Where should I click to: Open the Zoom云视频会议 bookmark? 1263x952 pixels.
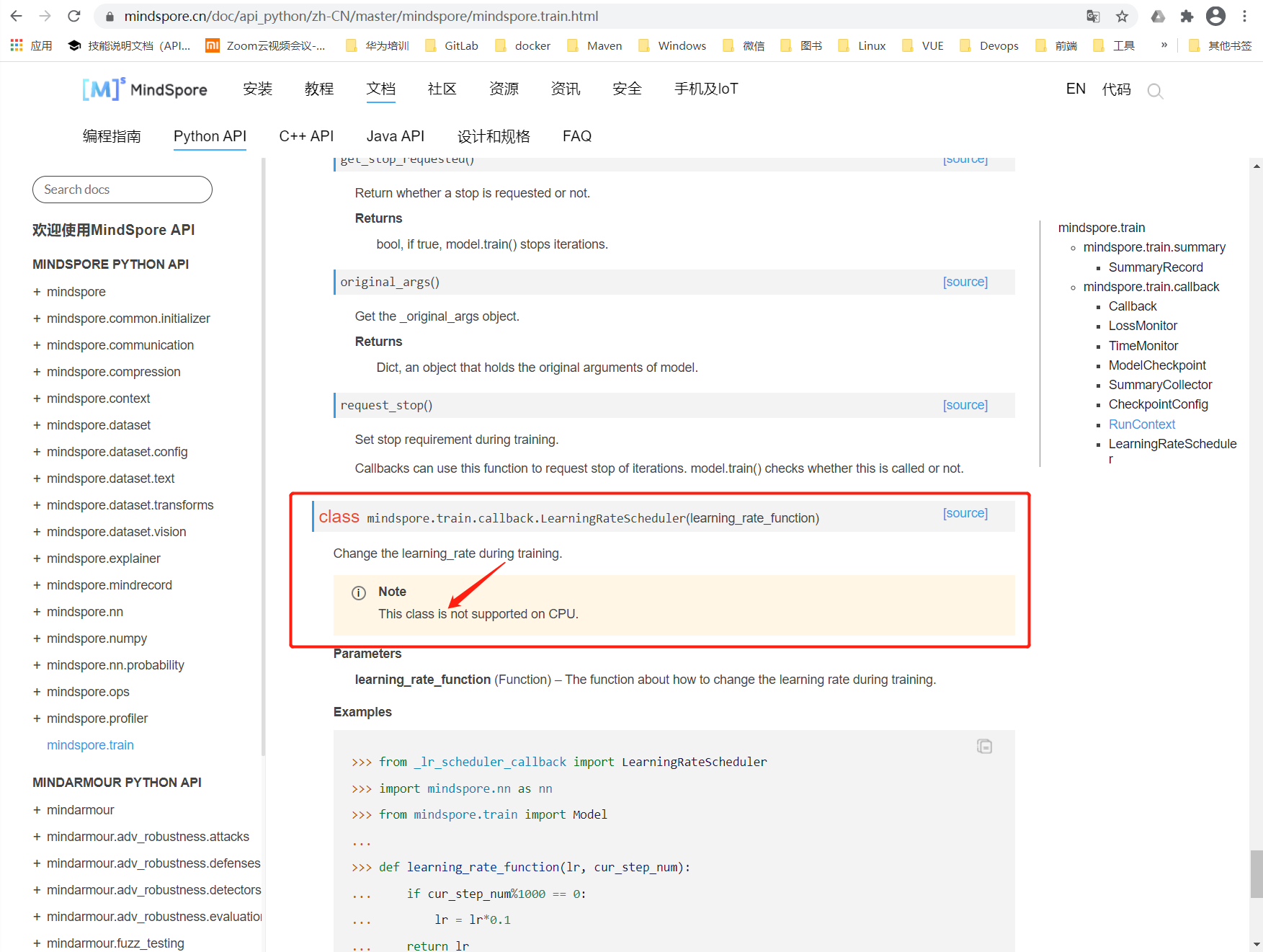(266, 45)
